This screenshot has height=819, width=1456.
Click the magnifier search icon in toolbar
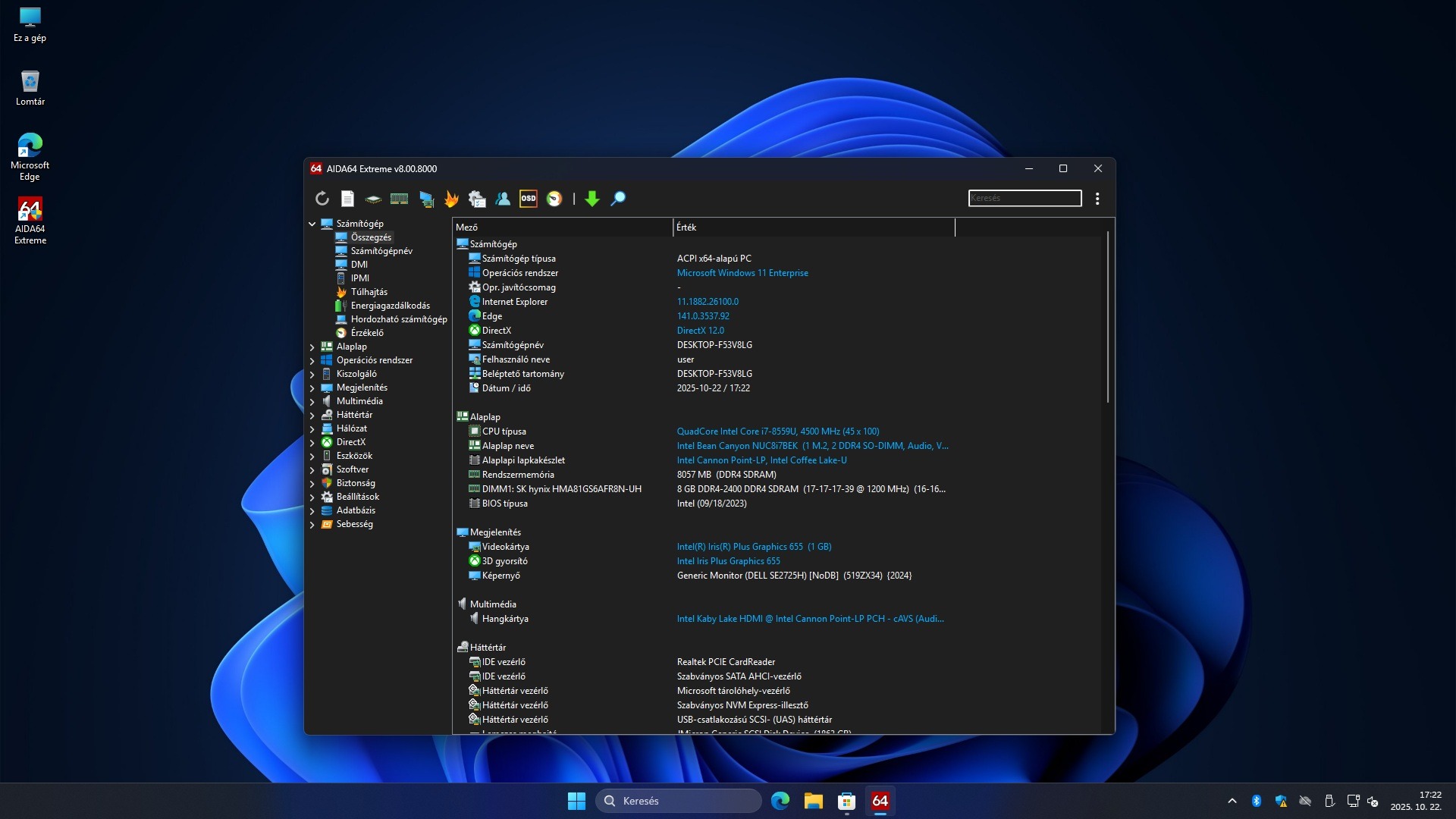(618, 199)
